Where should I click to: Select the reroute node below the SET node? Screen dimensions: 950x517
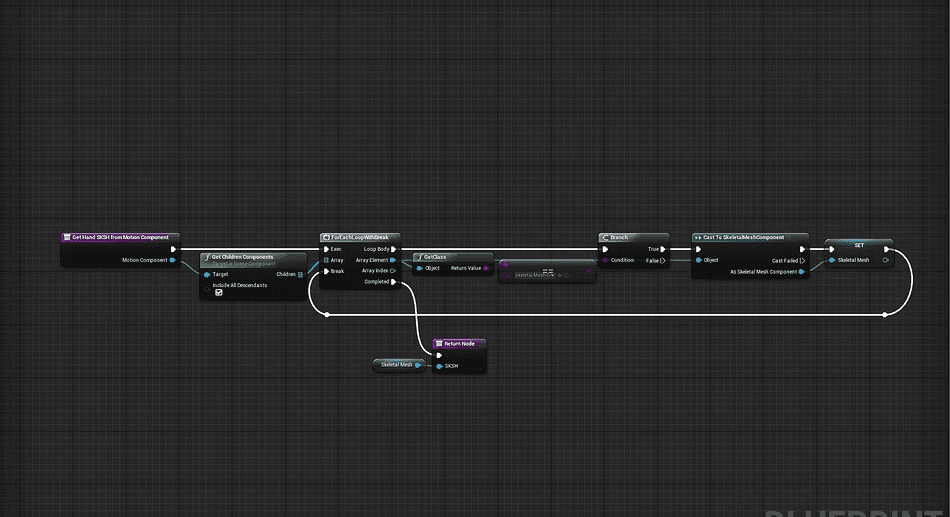(885, 315)
